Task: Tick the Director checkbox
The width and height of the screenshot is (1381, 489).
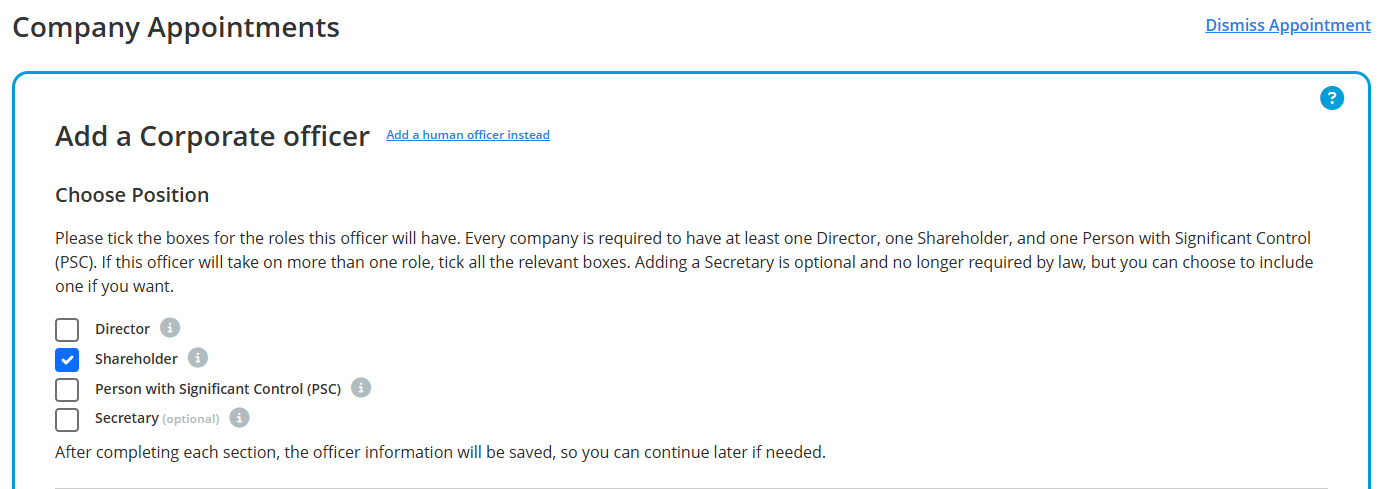Action: point(67,330)
